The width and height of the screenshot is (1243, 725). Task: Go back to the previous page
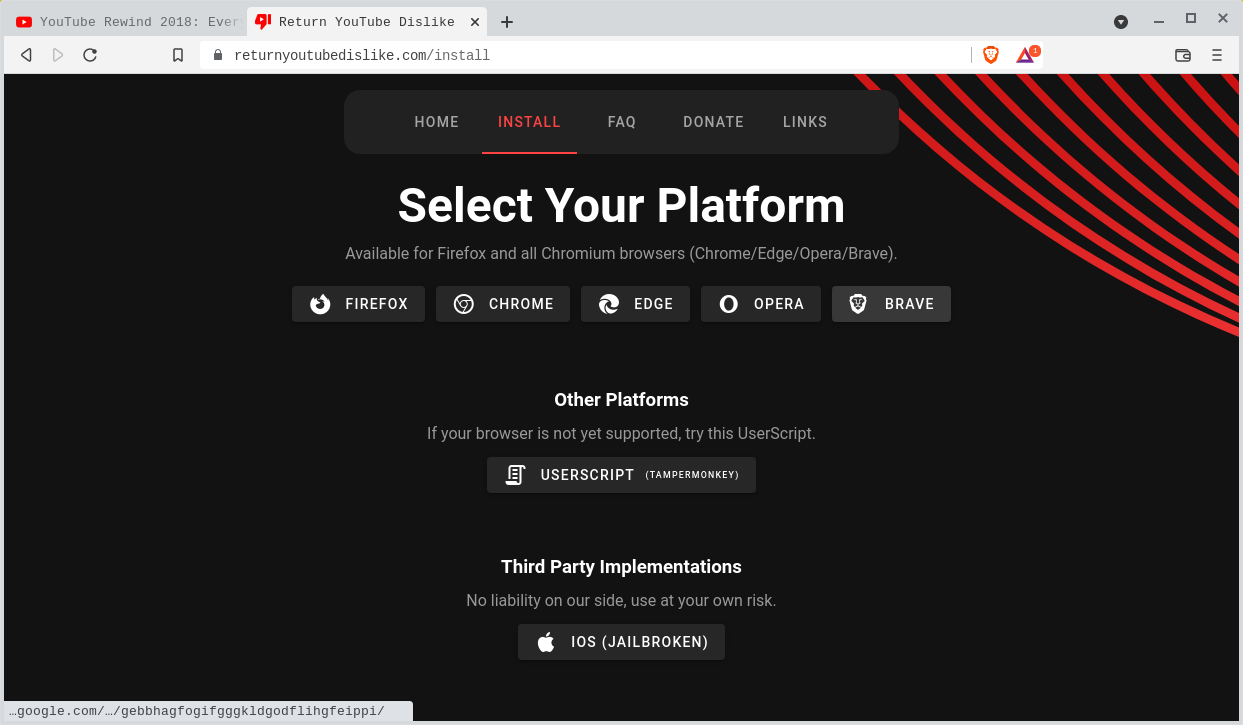(27, 55)
